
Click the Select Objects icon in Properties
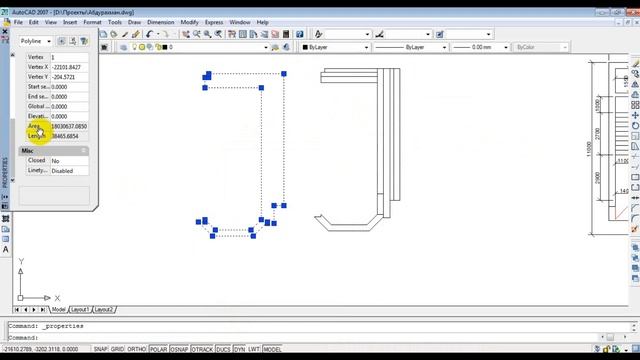coord(73,41)
